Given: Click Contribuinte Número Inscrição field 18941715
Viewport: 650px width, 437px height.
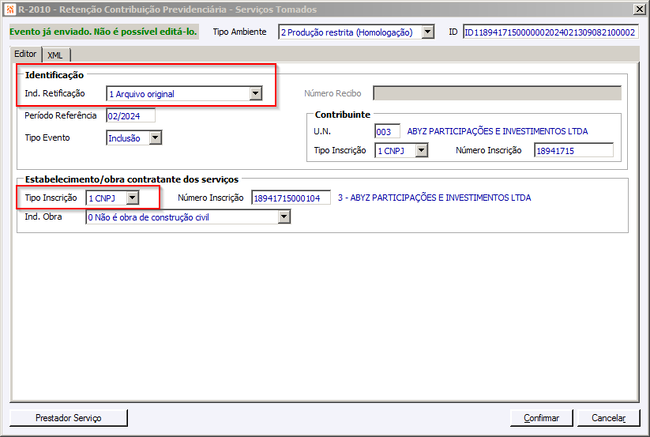Looking at the screenshot, I should [x=574, y=151].
